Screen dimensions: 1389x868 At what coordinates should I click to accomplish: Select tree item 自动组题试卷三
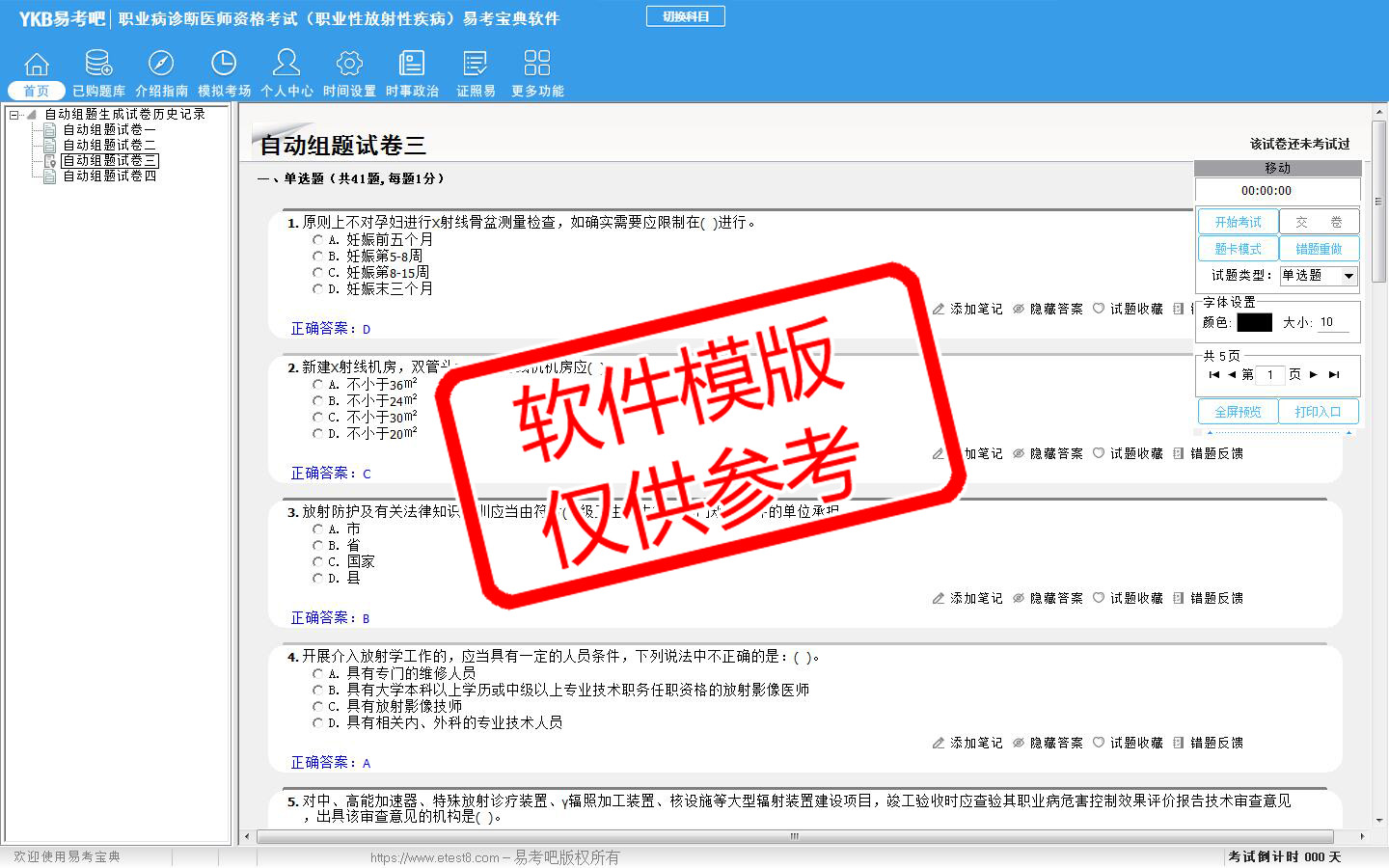click(109, 160)
